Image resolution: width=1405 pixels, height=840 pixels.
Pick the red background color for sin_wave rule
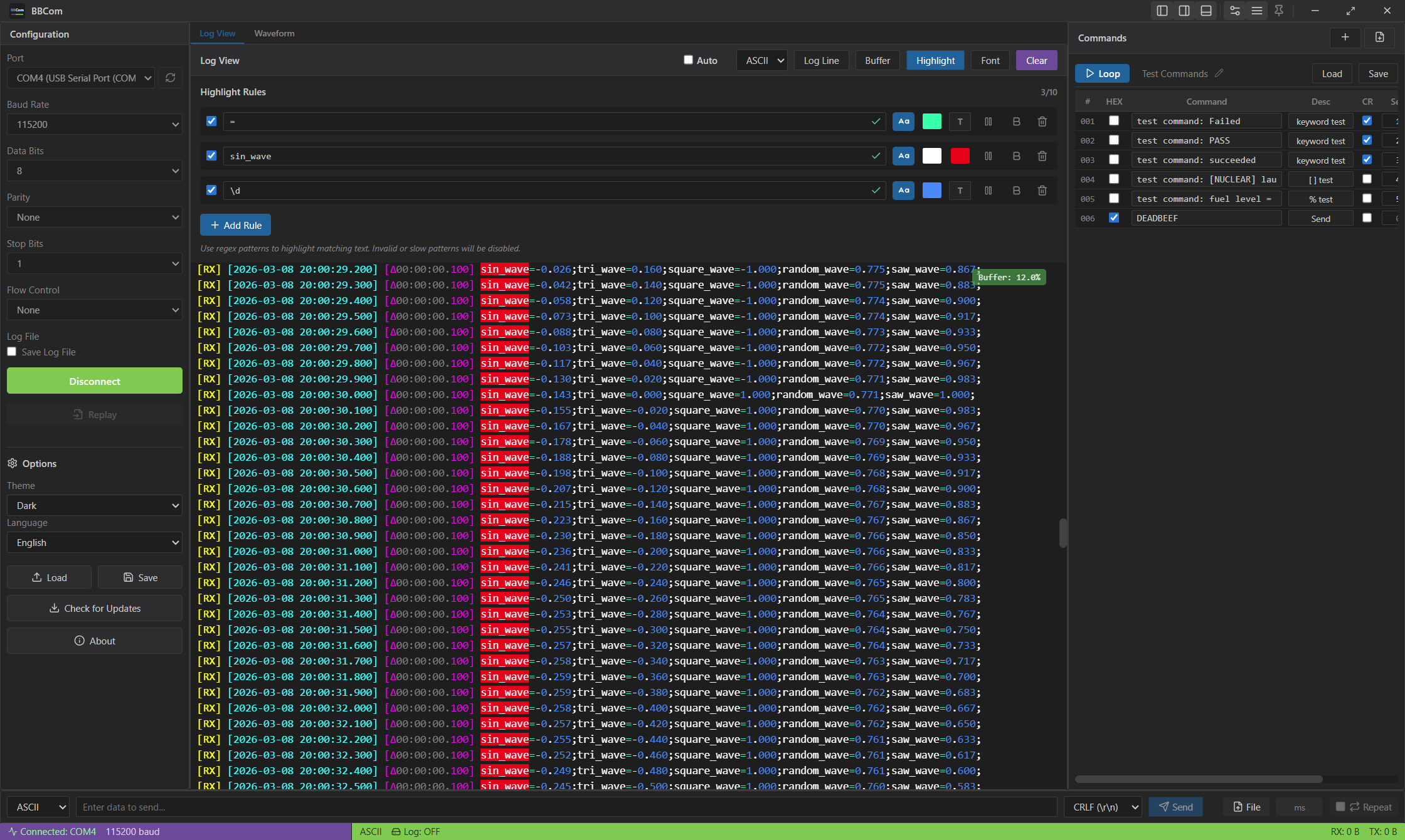click(x=960, y=156)
